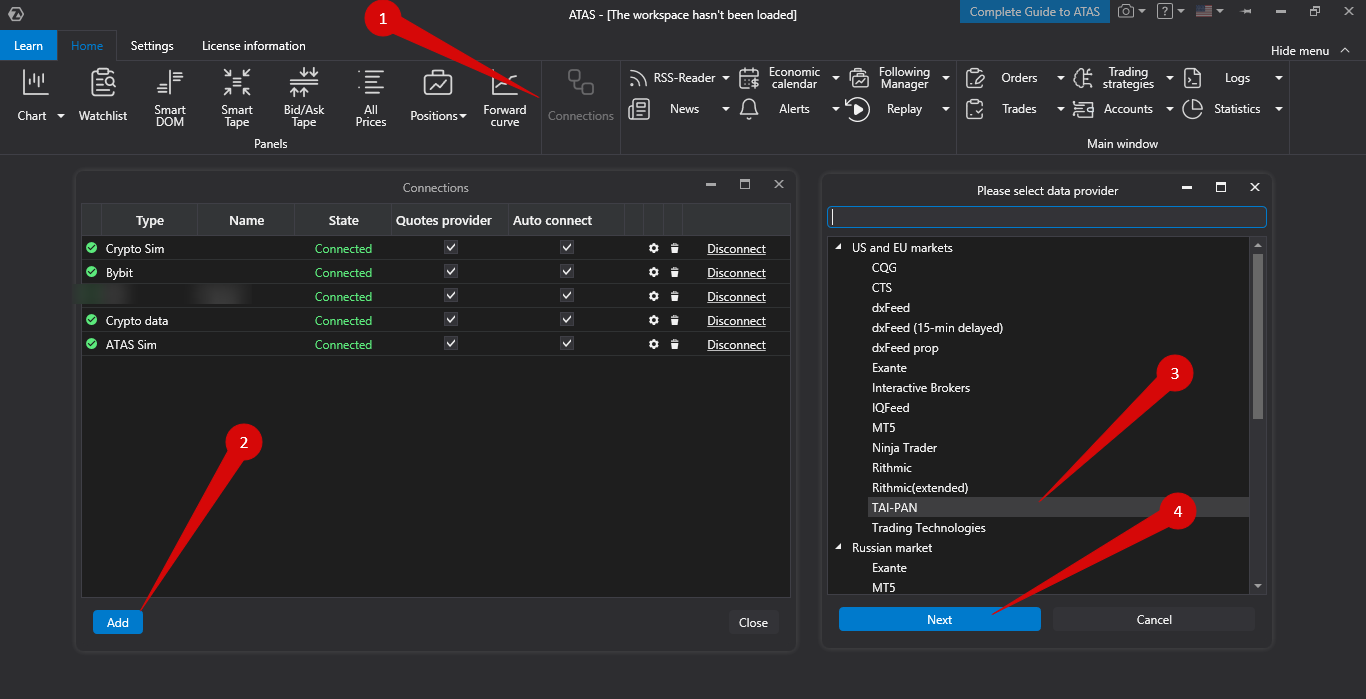Toggle Quotes provider for ATAS Sim
Viewport: 1366px width, 699px height.
(451, 343)
